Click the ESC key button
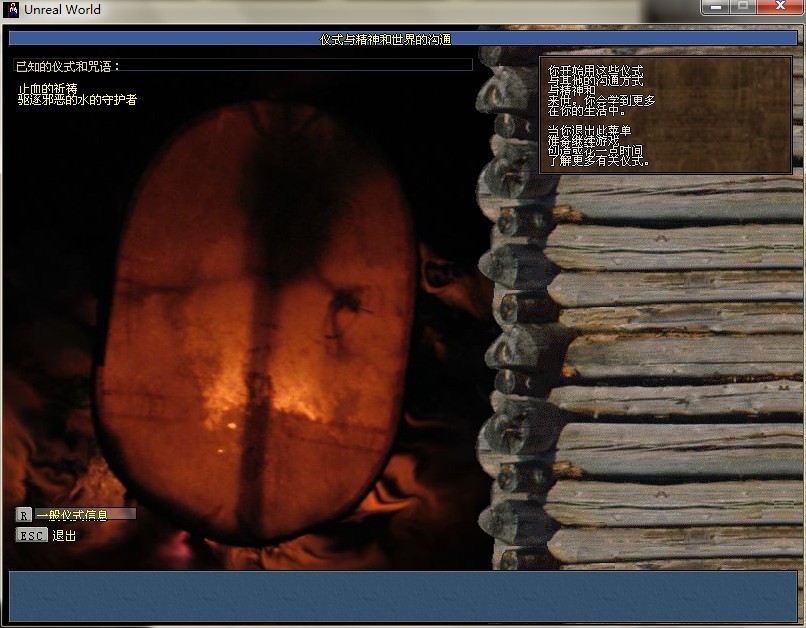The width and height of the screenshot is (806, 628). [x=31, y=535]
